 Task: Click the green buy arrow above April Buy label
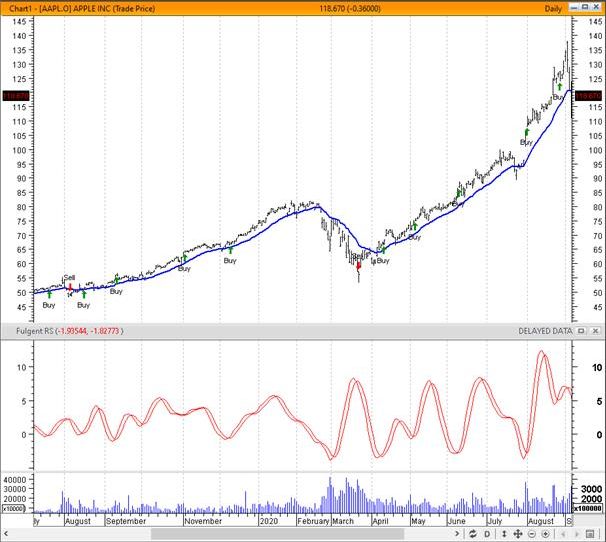(384, 250)
